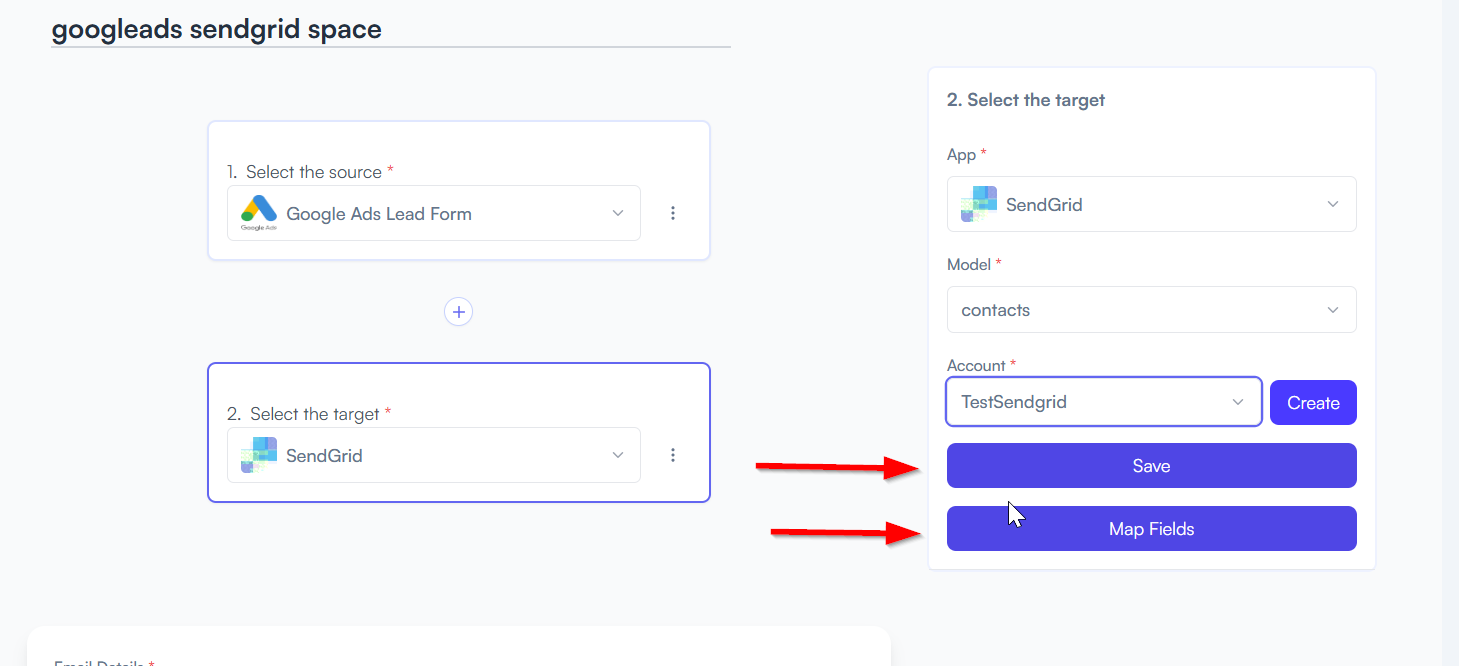Click the Model dropdown chevron arrow
Screen dimensions: 1459x666
(x=1333, y=310)
